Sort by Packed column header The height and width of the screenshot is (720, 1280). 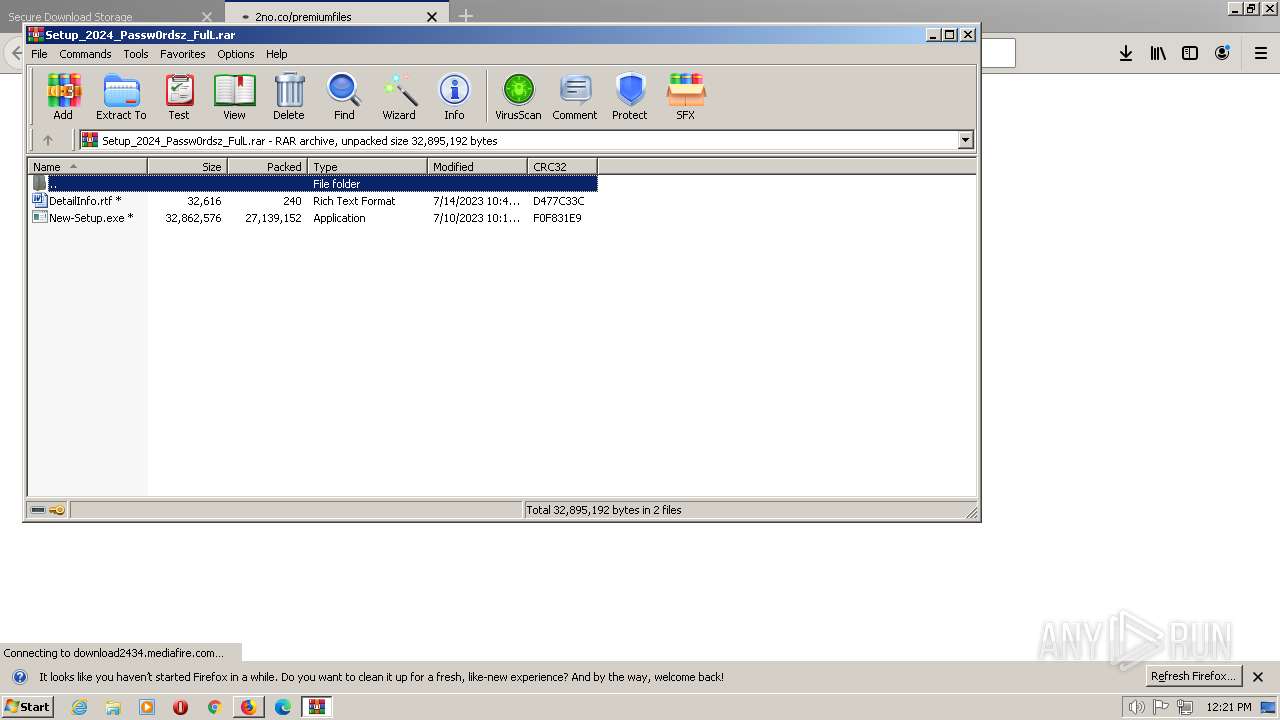pyautogui.click(x=267, y=167)
